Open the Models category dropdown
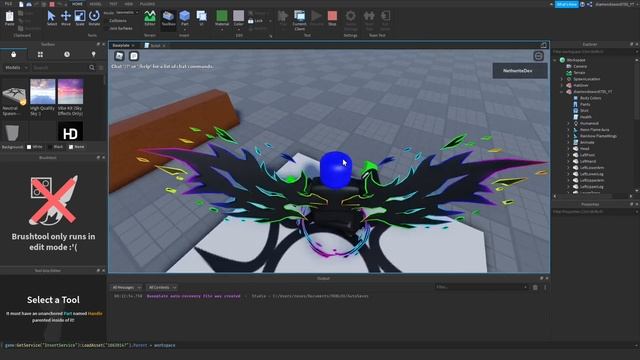This screenshot has width=640, height=360. (x=16, y=67)
